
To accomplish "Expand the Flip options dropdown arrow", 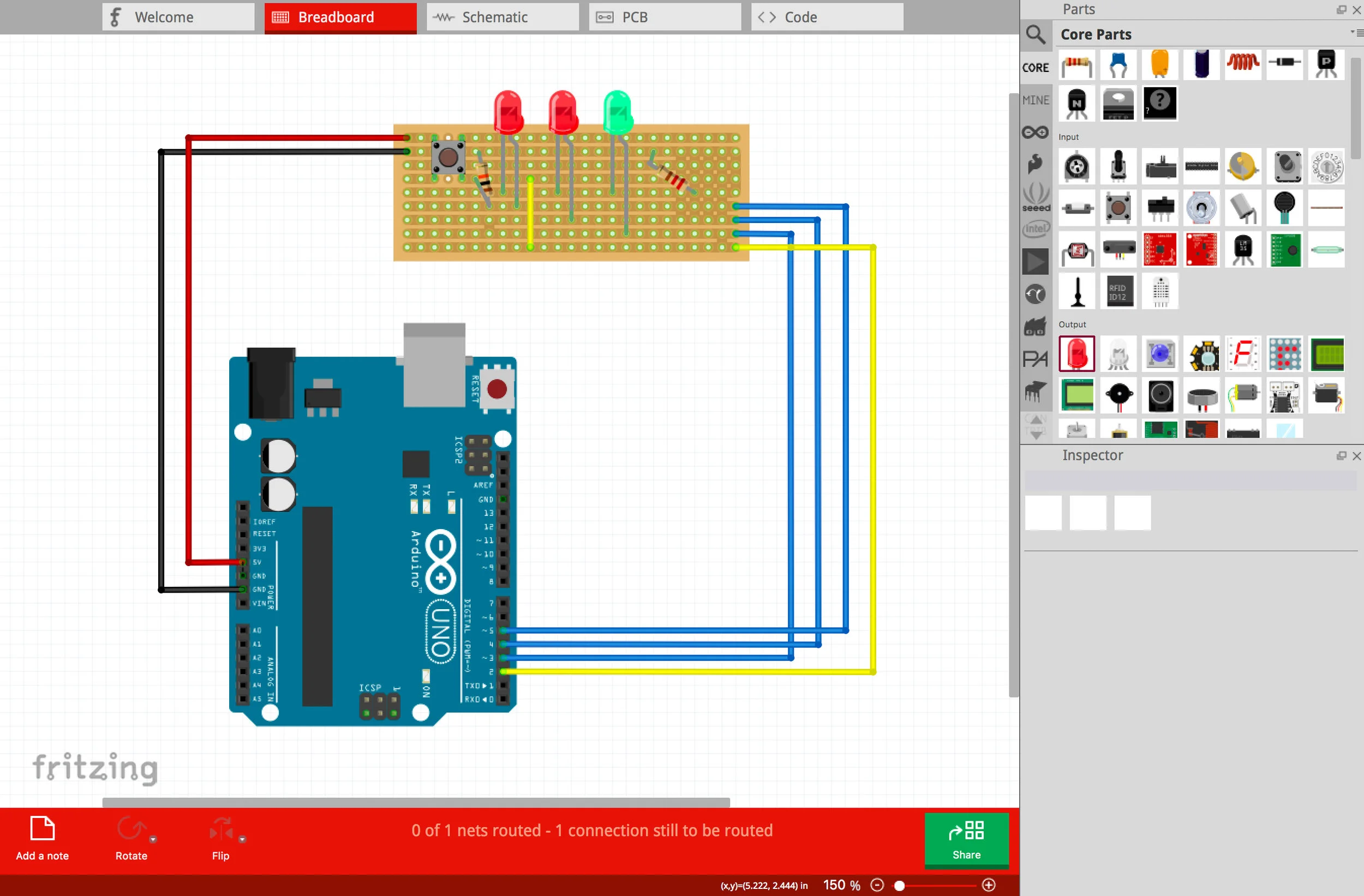I will pyautogui.click(x=242, y=839).
